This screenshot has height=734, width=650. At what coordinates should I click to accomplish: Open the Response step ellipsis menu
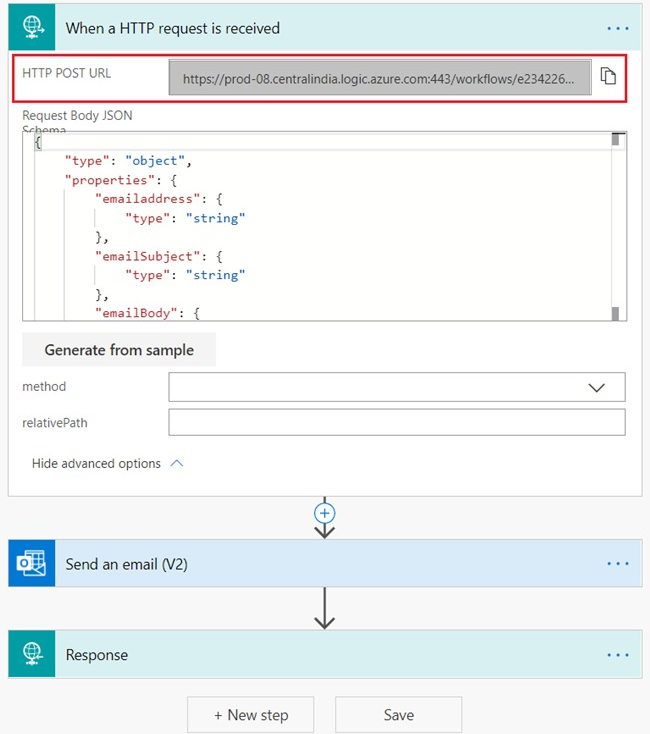pyautogui.click(x=618, y=655)
